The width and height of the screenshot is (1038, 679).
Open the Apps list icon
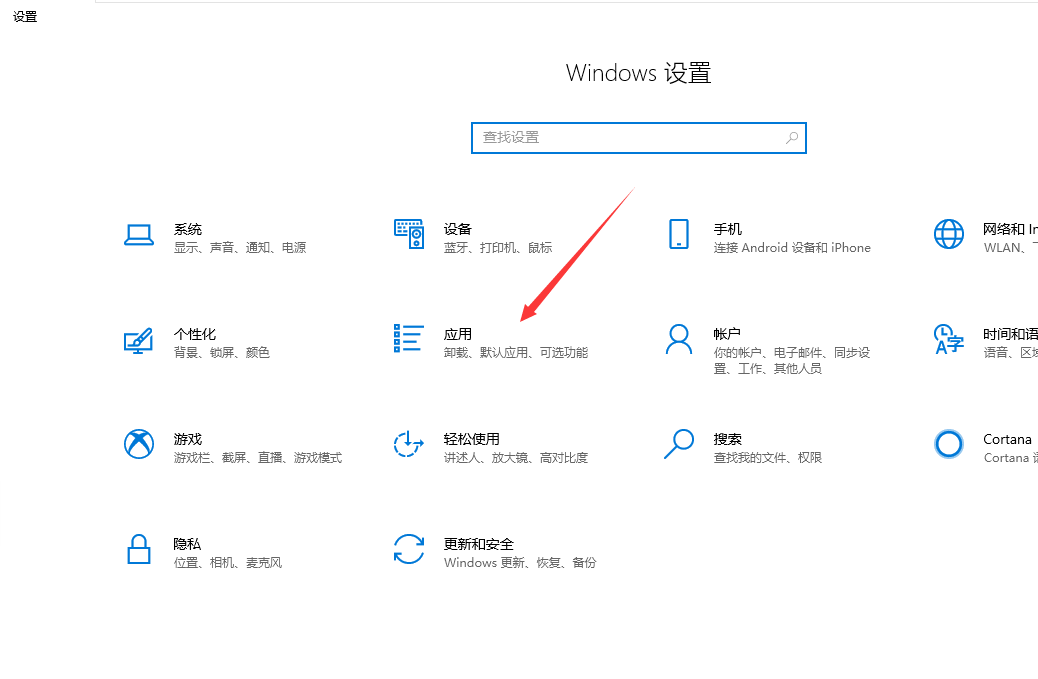(409, 339)
